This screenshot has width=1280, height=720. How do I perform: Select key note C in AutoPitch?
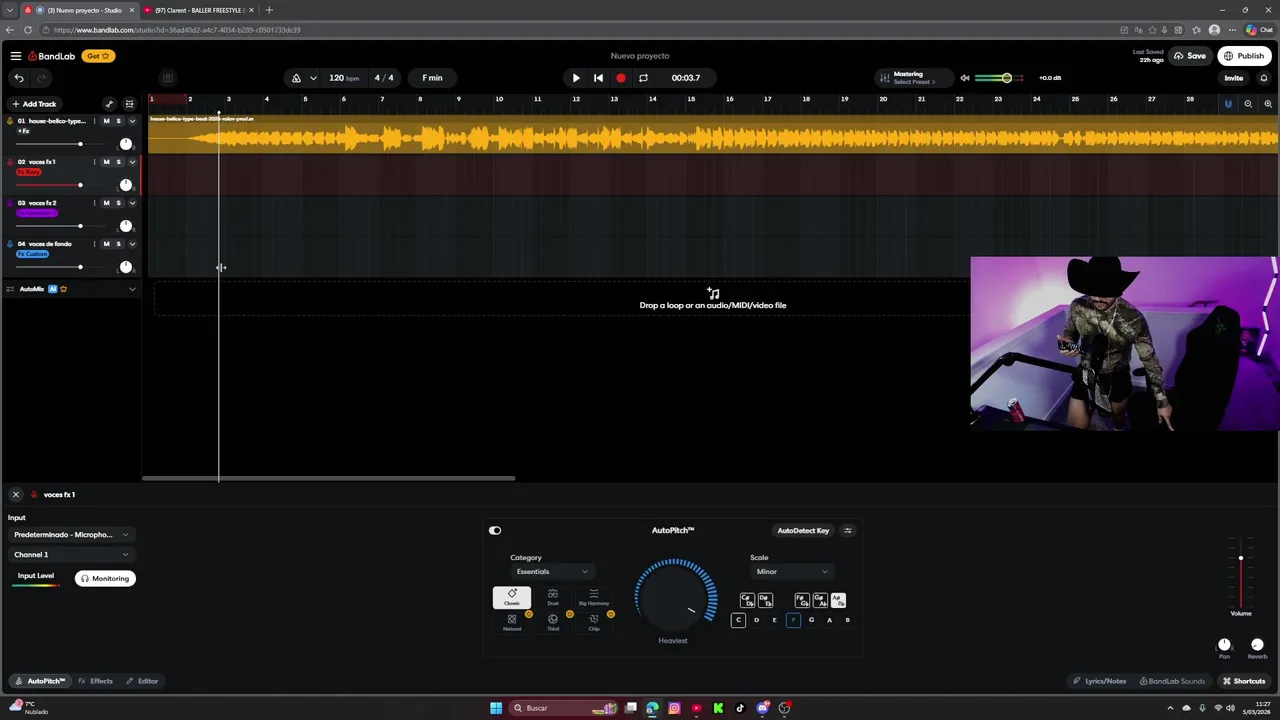738,620
